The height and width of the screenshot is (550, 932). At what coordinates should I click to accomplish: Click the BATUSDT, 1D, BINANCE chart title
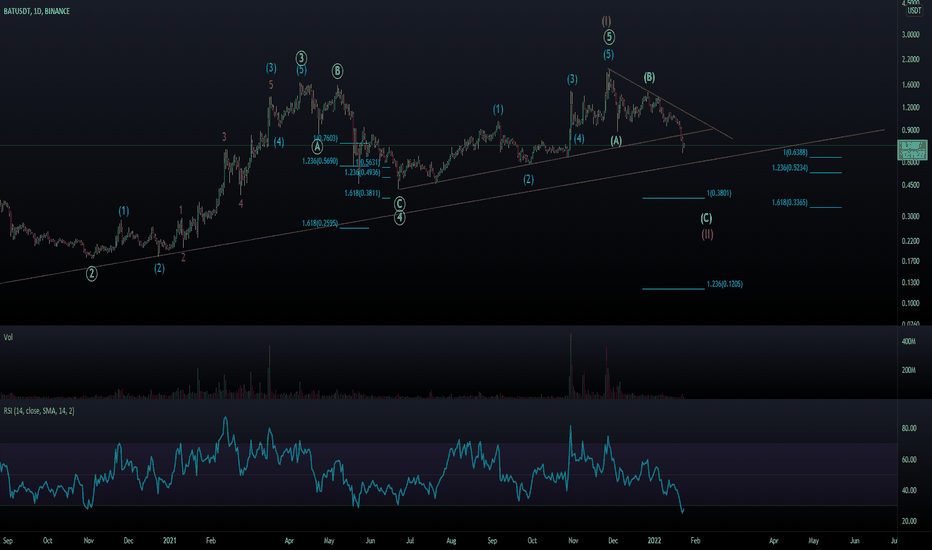coord(36,11)
